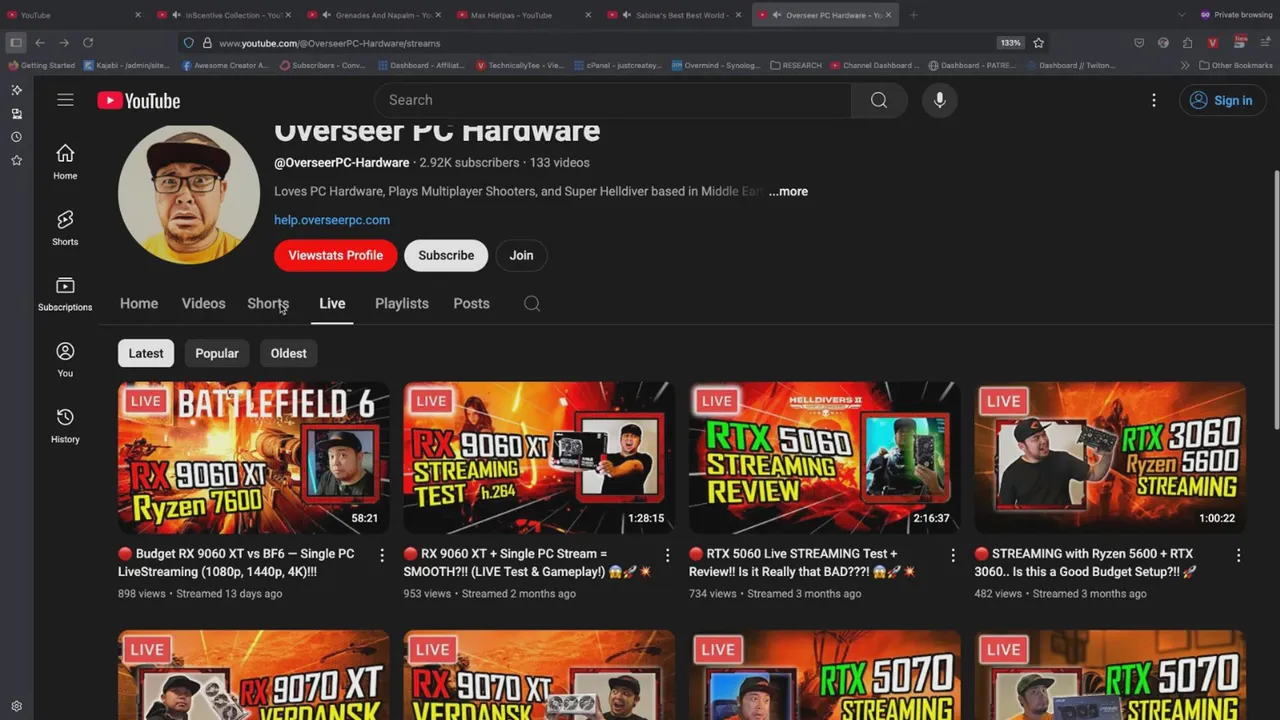1280x720 pixels.
Task: Open channel Playlists tab
Action: tap(402, 304)
